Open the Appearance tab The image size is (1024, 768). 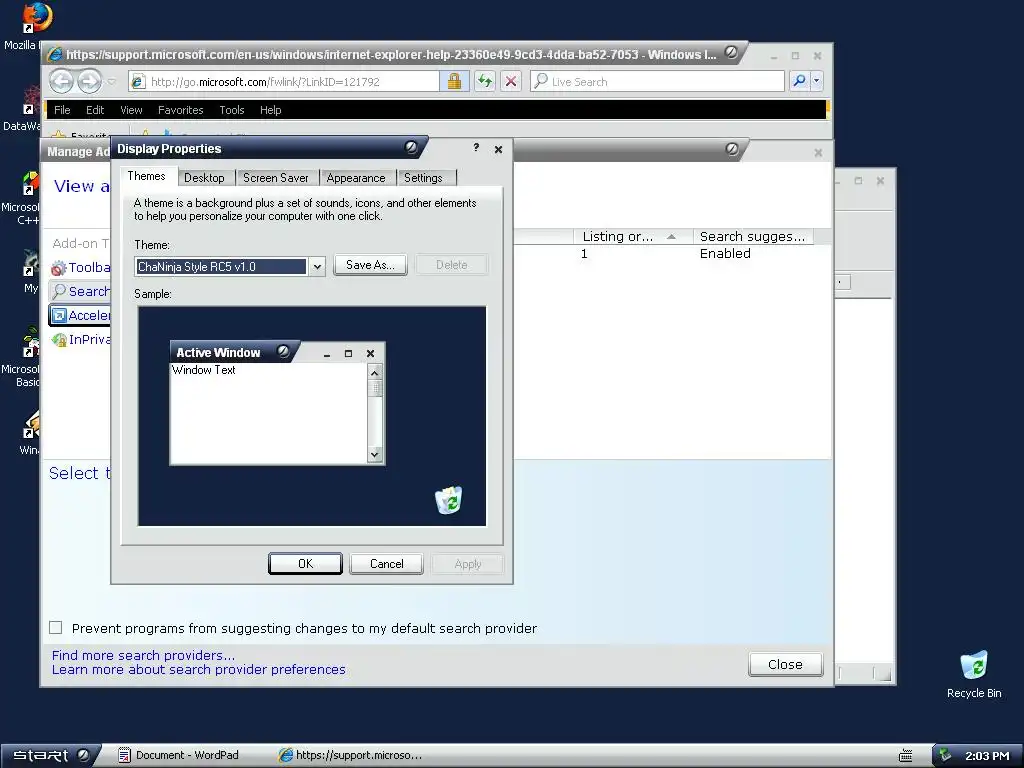coord(356,178)
